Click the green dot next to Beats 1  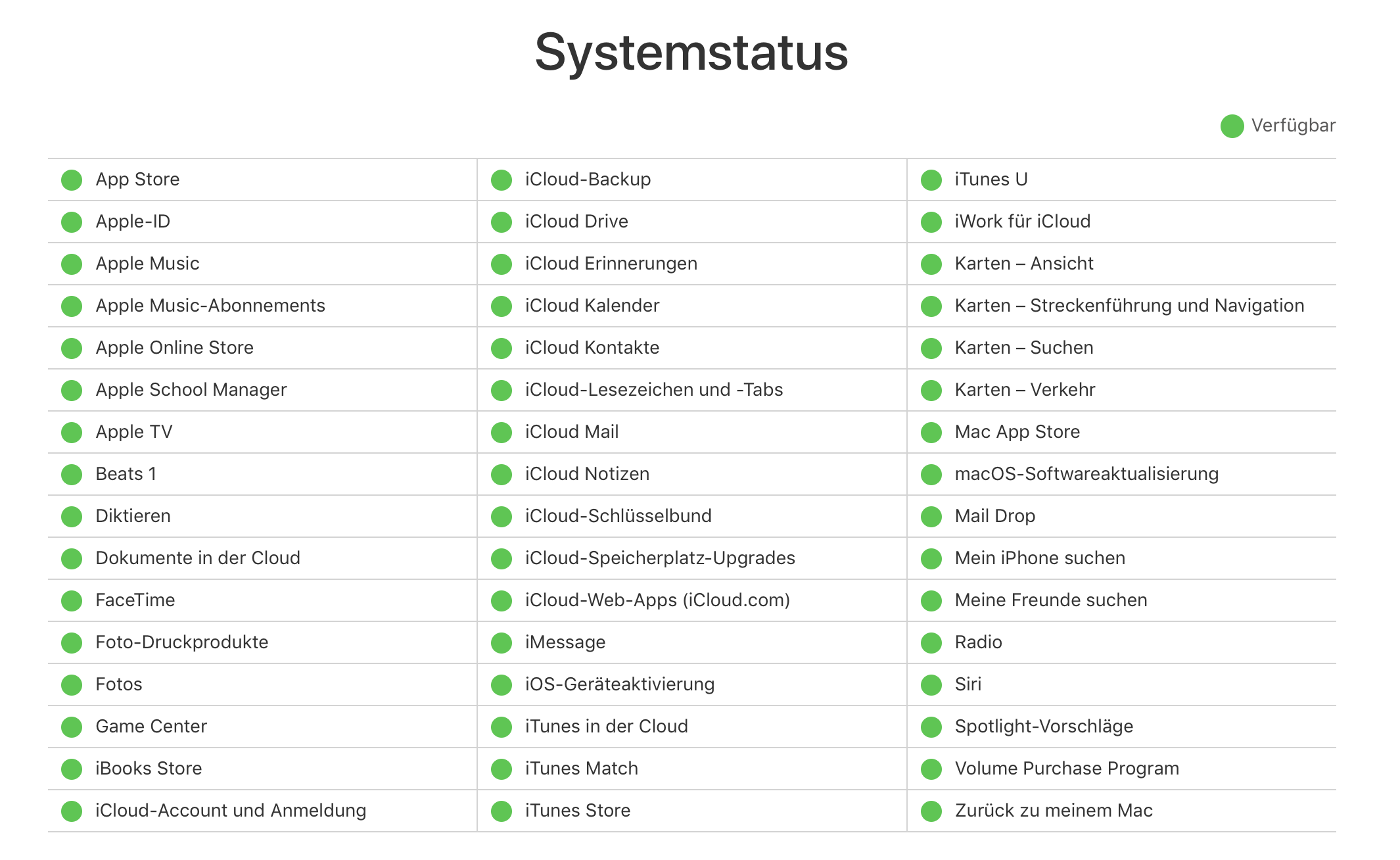point(72,474)
